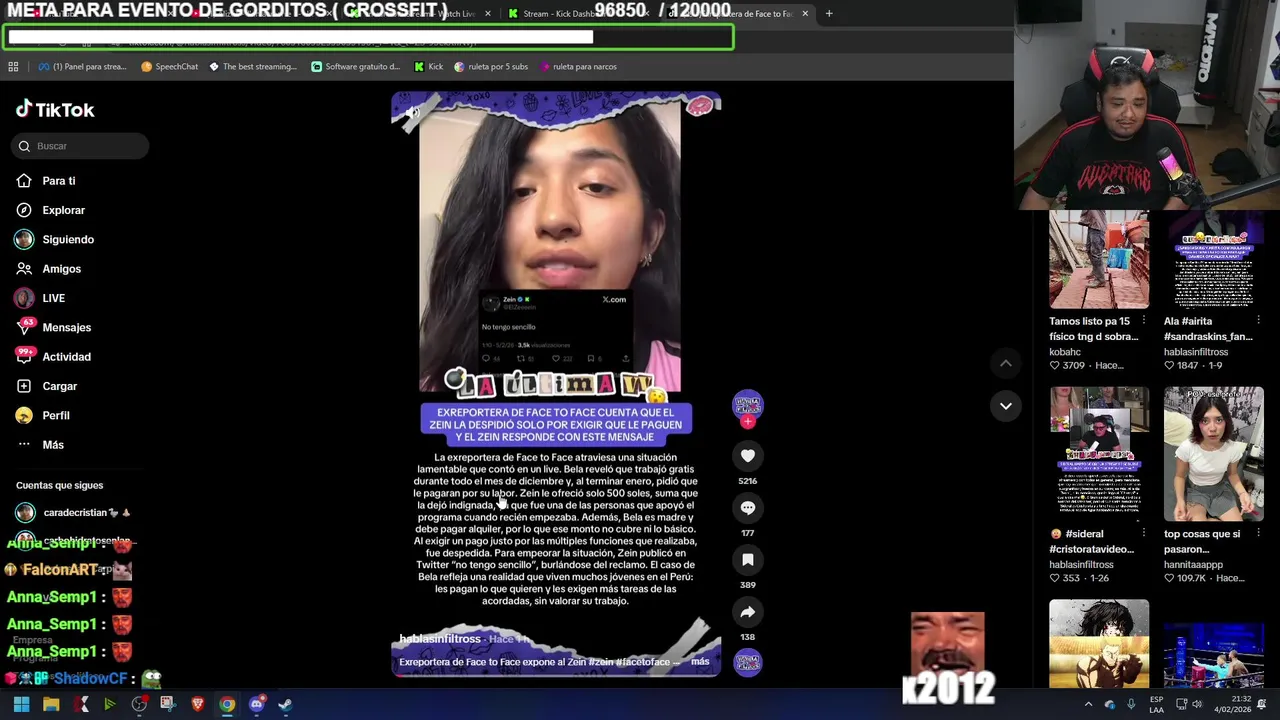
Task: Open Mensajes inbox
Action: coord(53,327)
